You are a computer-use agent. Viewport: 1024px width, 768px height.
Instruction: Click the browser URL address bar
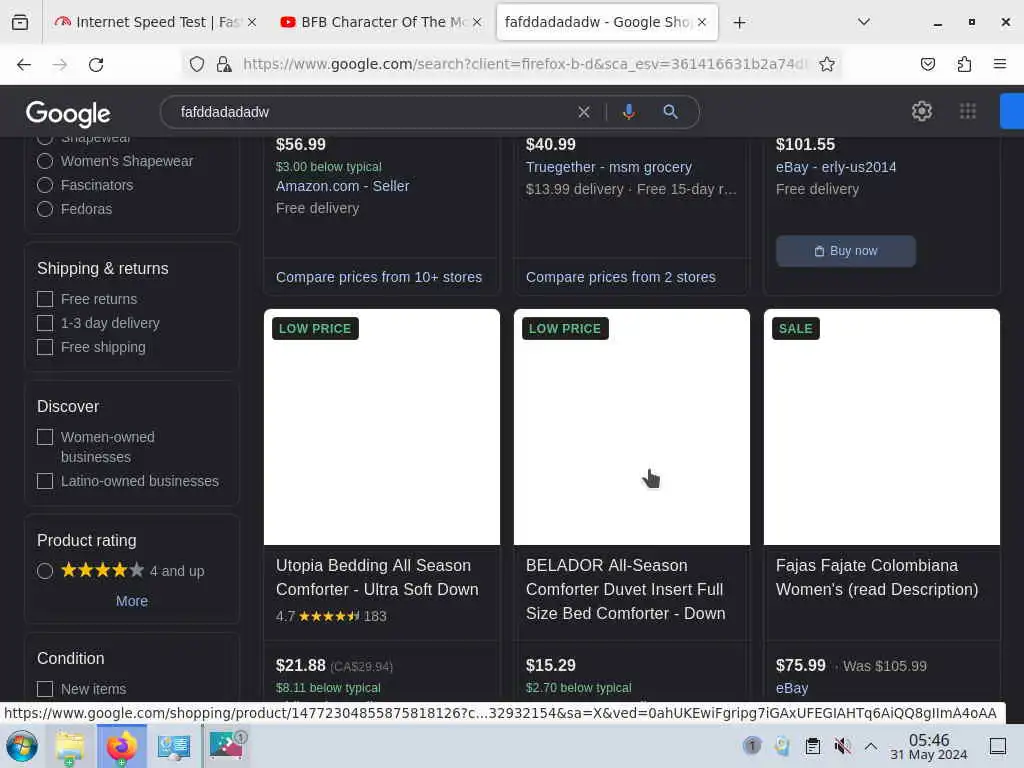pos(526,64)
